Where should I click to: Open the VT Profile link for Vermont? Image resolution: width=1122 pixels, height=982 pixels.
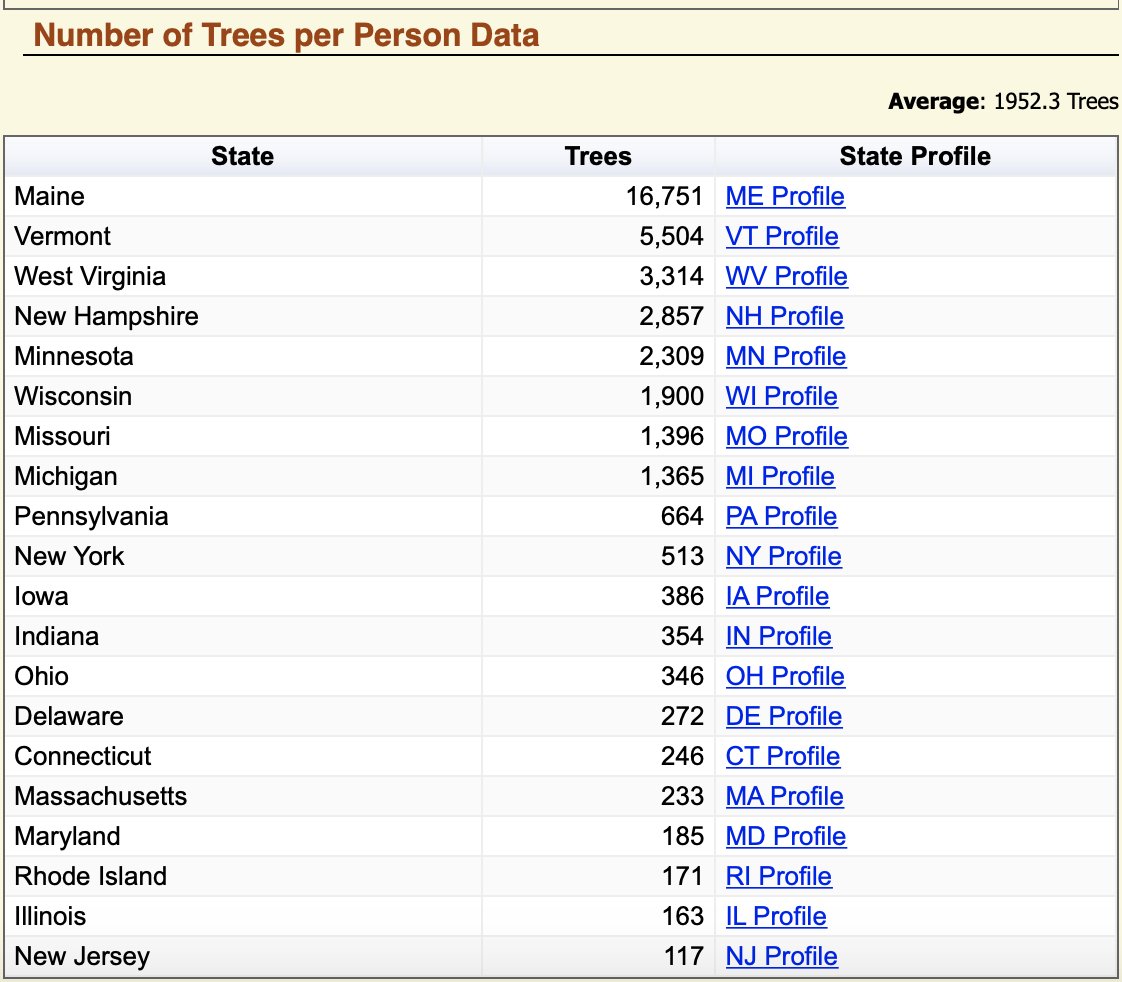(780, 236)
